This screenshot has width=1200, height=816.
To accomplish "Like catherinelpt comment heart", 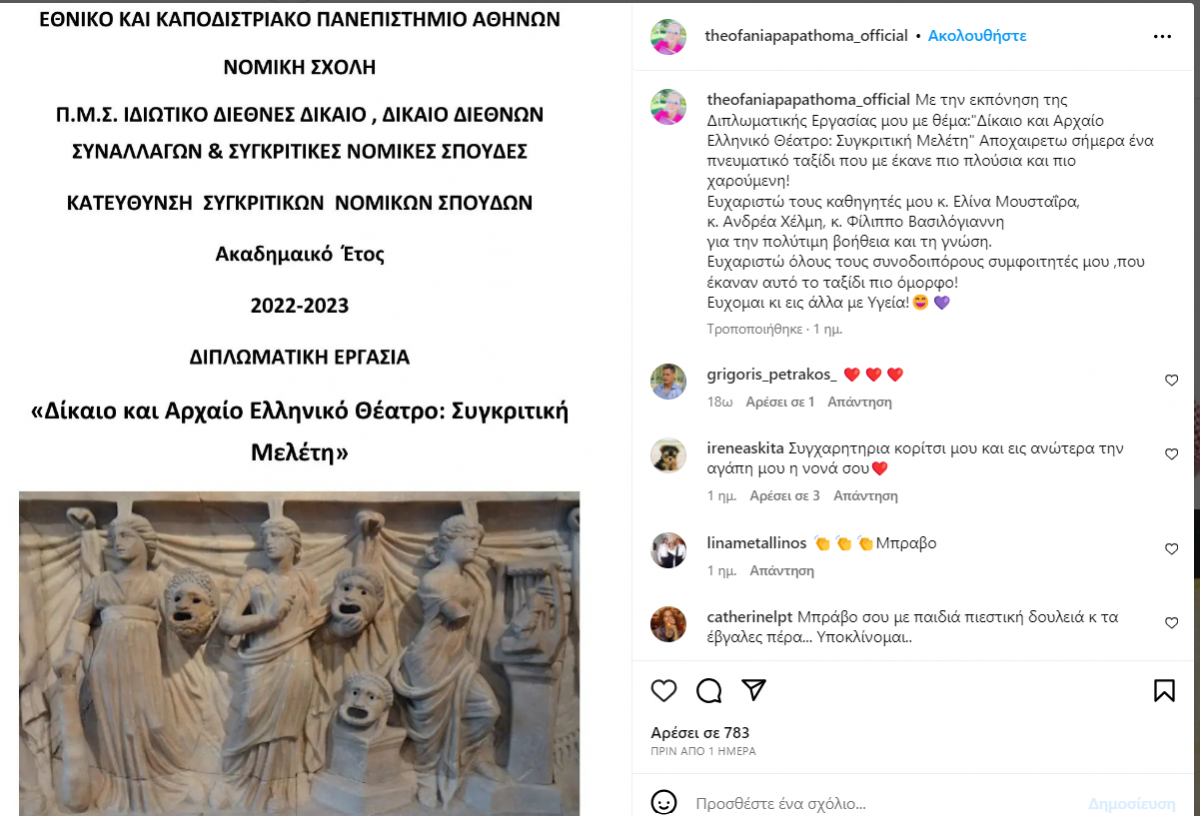I will click(x=1171, y=623).
